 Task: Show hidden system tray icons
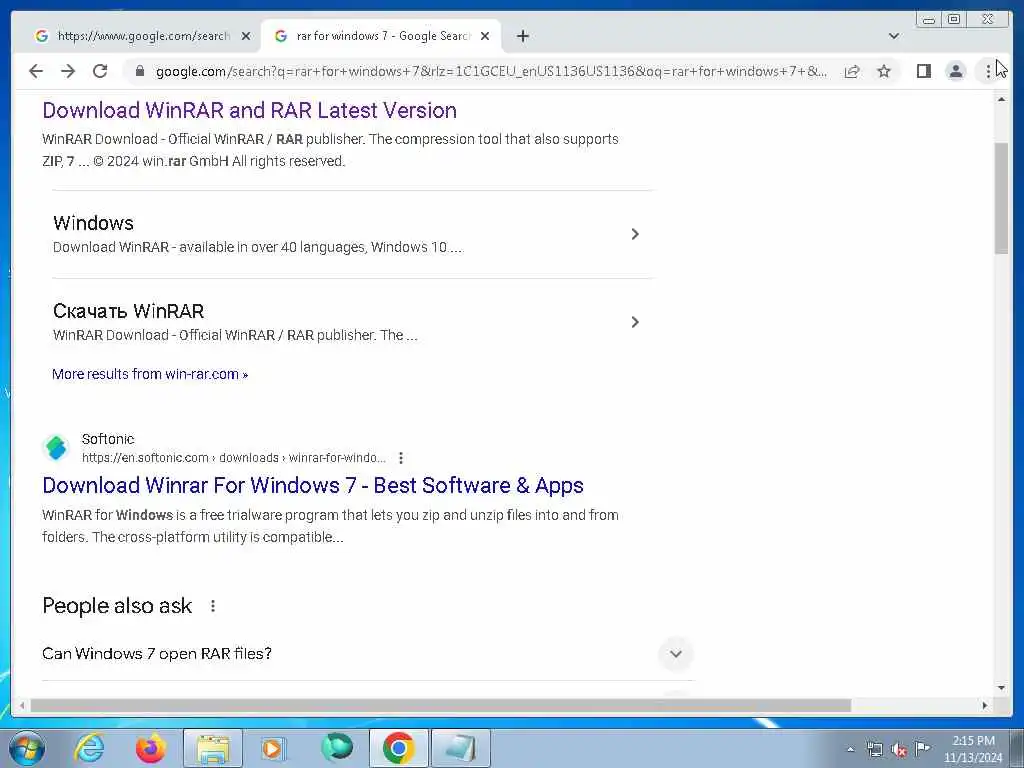point(850,750)
